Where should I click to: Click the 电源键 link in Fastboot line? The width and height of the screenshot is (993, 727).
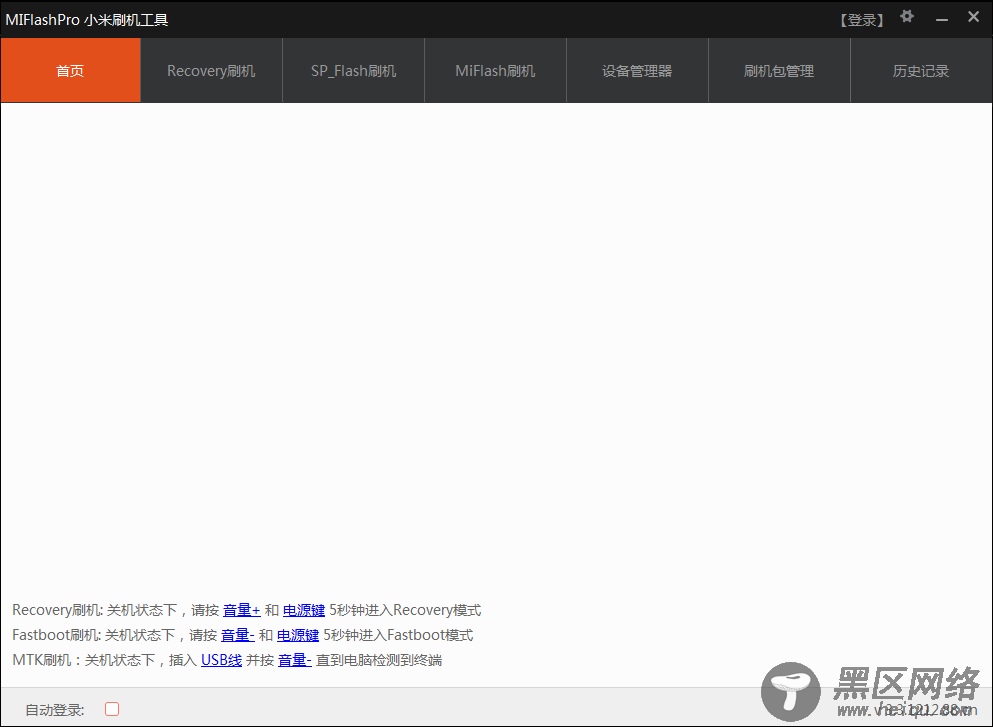tap(298, 635)
